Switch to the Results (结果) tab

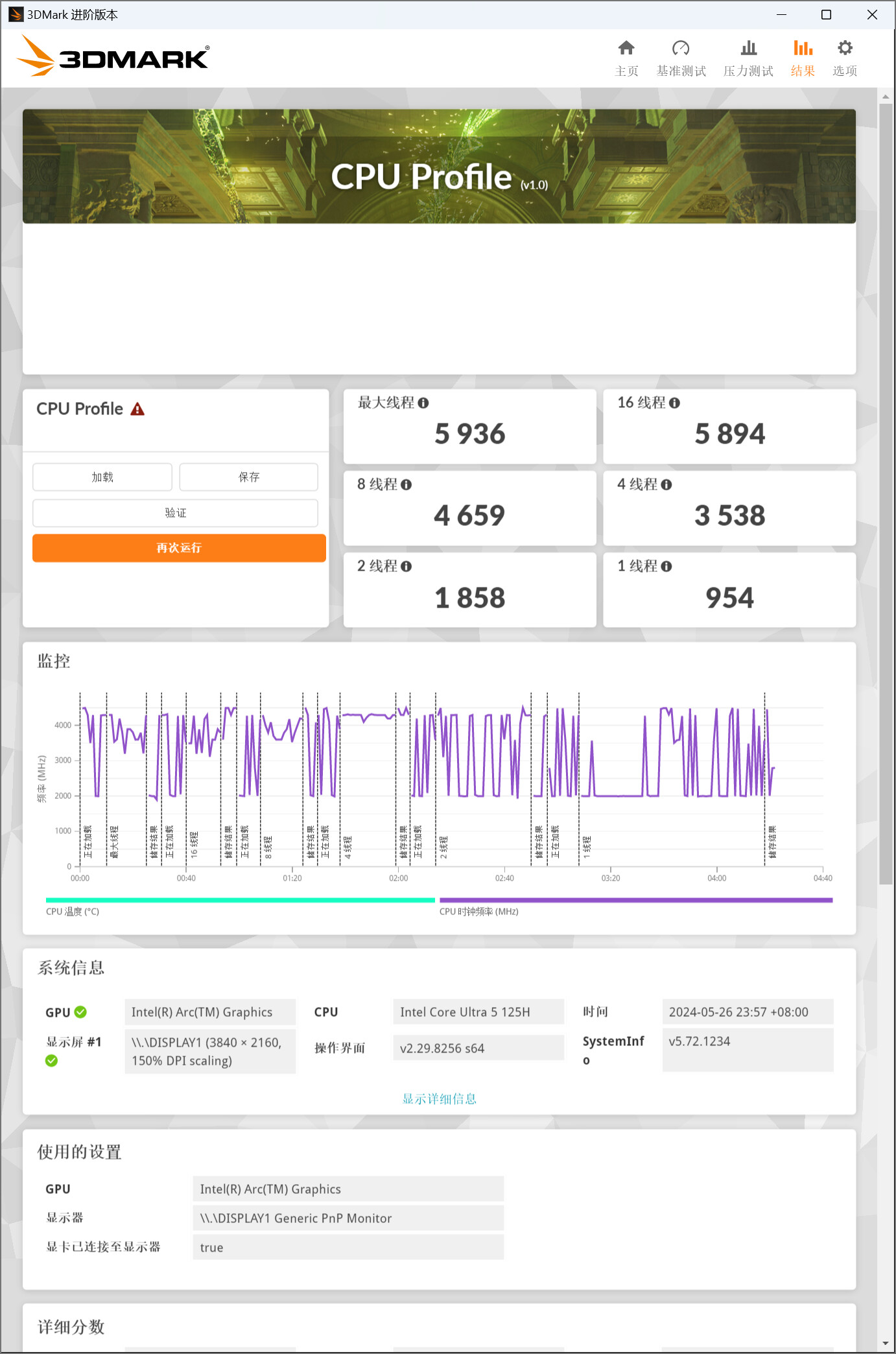pos(802,57)
